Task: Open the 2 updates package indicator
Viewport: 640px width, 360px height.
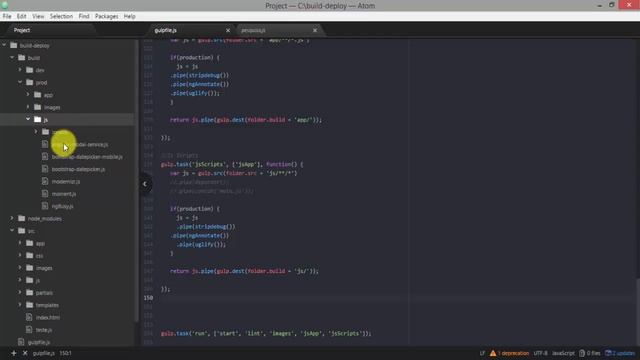Action: click(620, 353)
